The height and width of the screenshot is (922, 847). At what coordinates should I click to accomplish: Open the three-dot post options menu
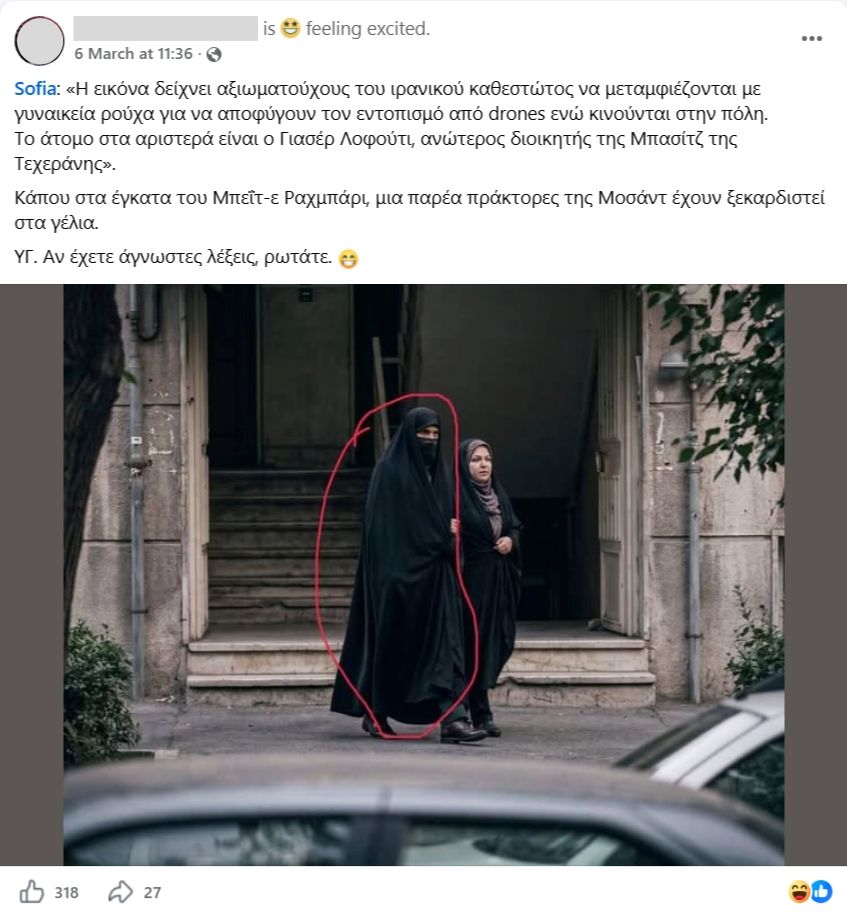click(811, 39)
